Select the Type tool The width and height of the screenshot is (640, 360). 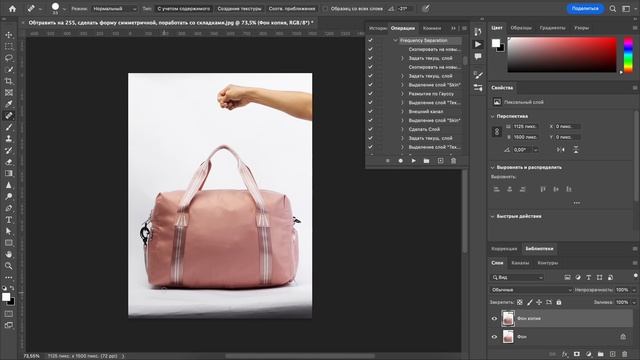pyautogui.click(x=9, y=220)
